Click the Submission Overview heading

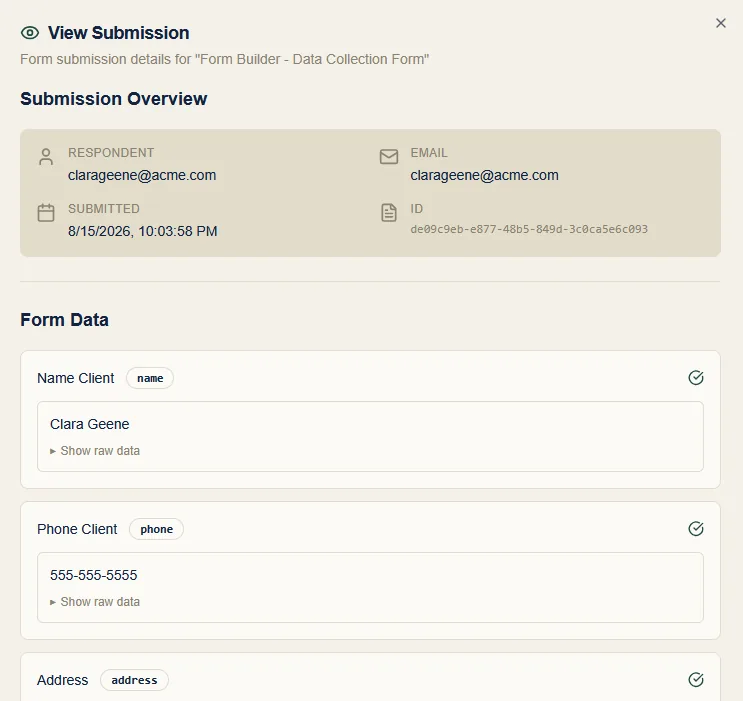pyautogui.click(x=113, y=99)
